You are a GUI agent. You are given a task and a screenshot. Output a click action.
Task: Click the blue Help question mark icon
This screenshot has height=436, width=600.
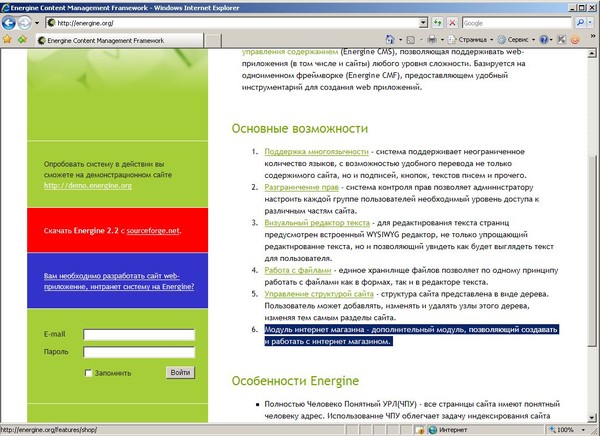[x=543, y=39]
